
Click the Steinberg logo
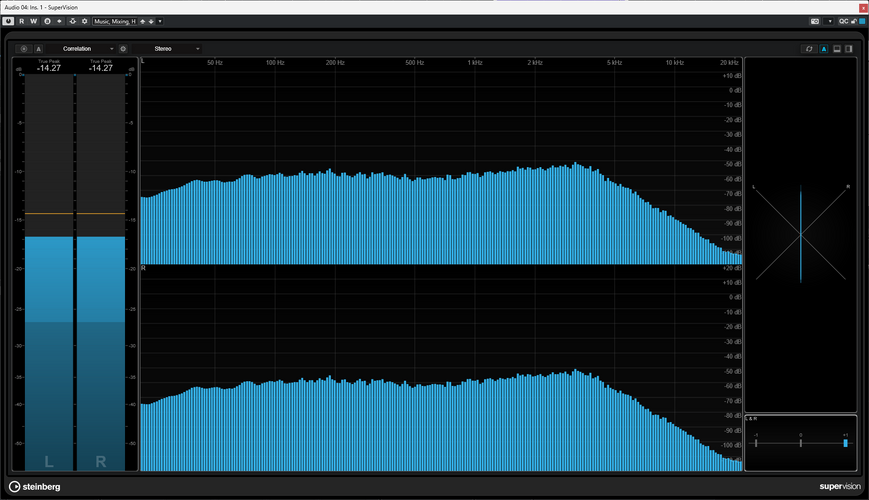click(34, 487)
